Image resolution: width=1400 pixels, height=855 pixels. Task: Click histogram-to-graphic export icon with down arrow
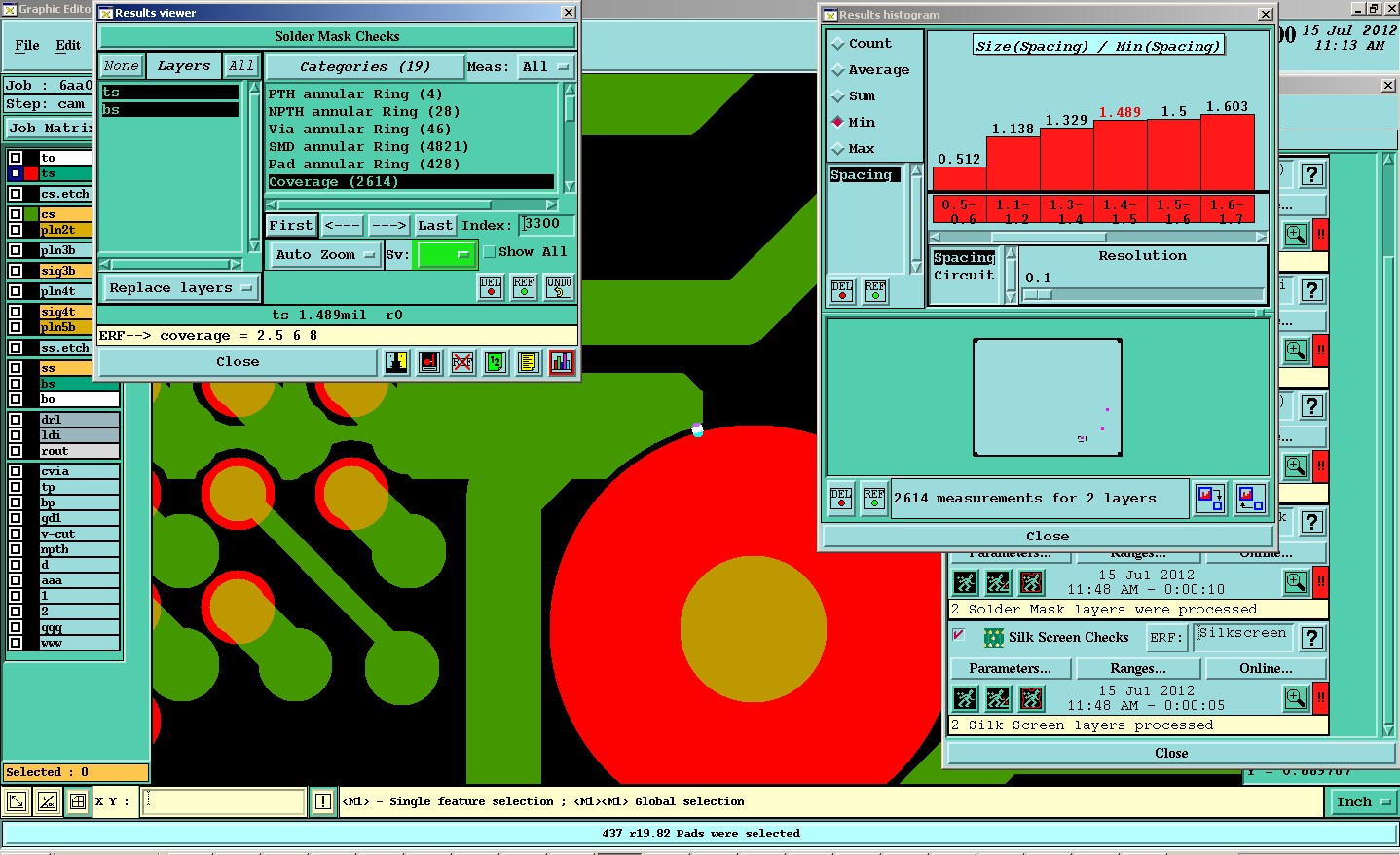pos(1210,499)
